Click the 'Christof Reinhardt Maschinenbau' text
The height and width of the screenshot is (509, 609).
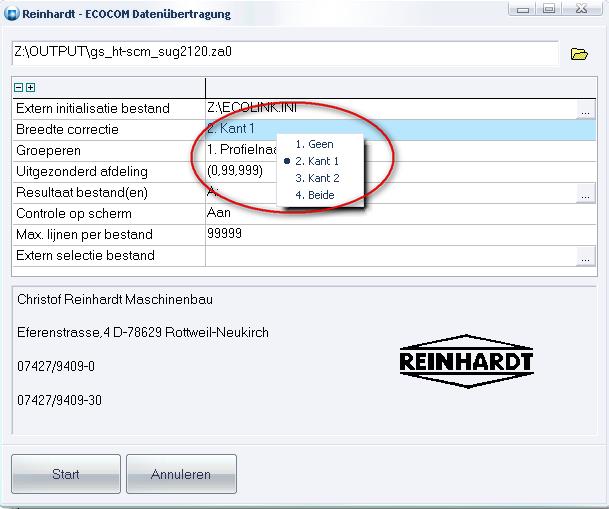coord(115,299)
